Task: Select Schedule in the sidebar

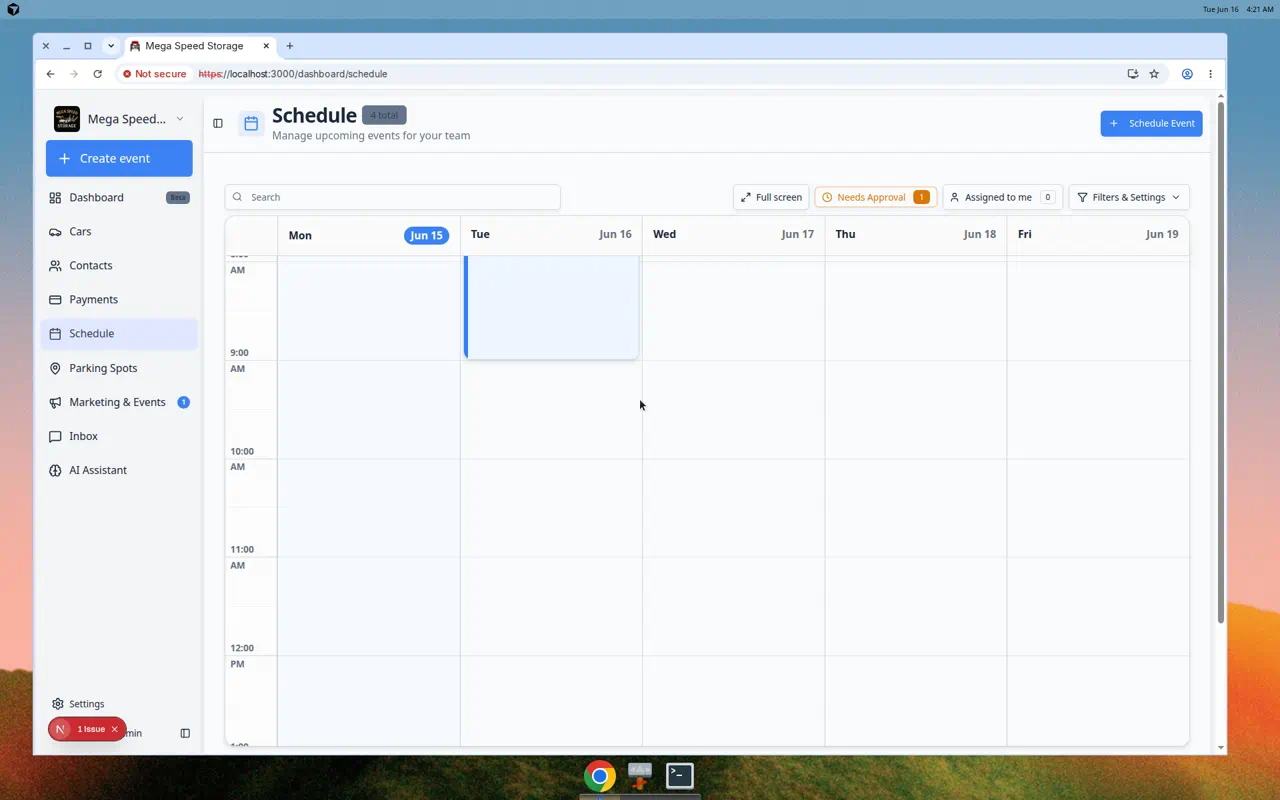Action: tap(119, 334)
